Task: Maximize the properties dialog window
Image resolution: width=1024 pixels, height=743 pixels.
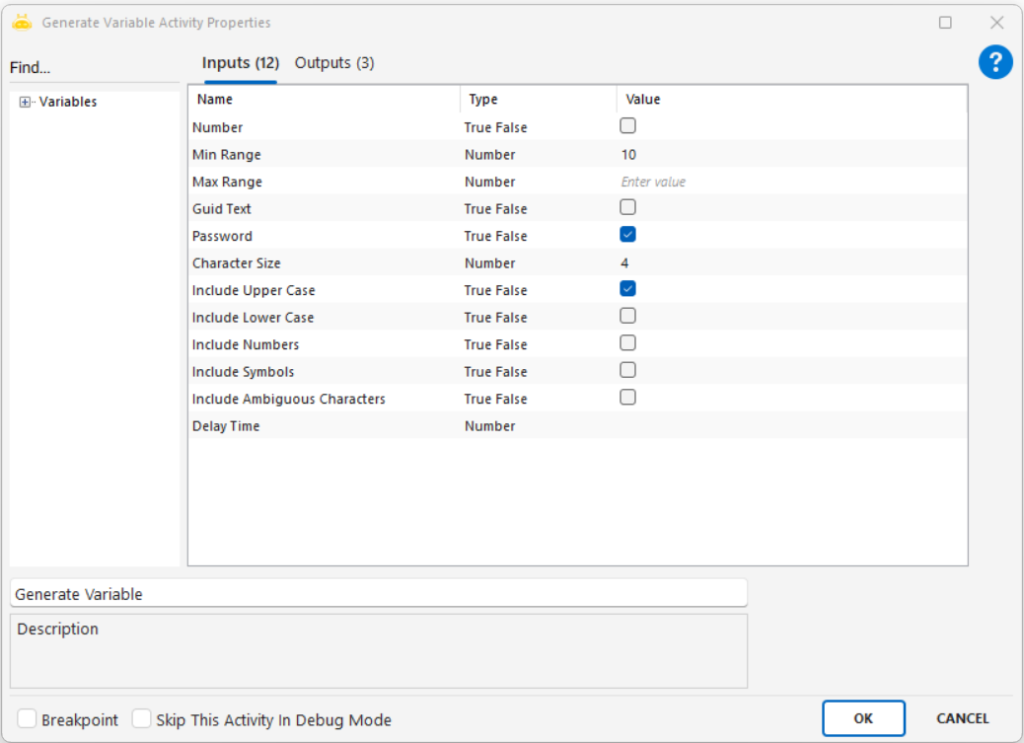Action: 945,22
